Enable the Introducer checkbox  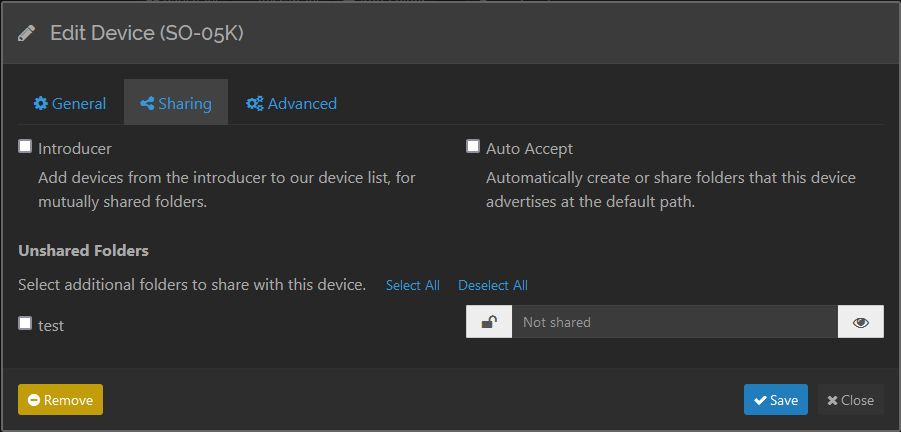26,147
